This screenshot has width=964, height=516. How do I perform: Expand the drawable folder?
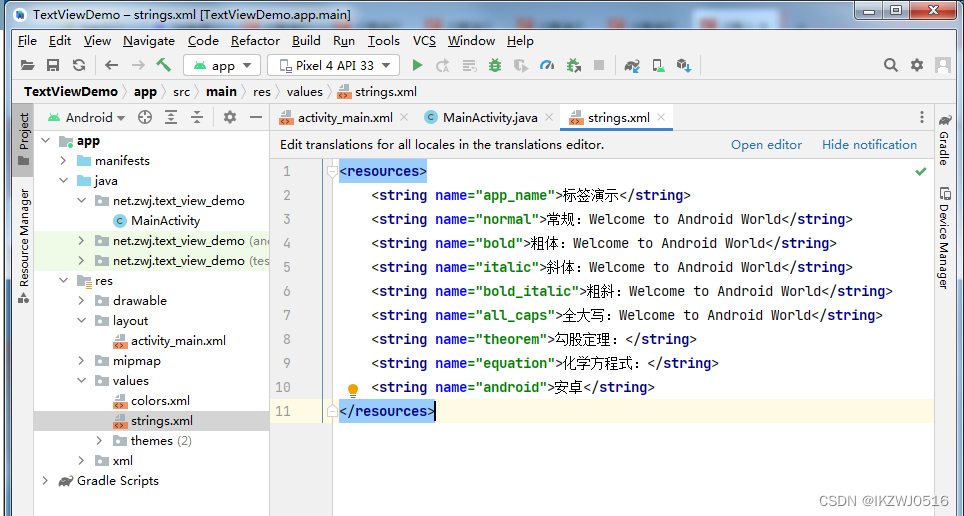[x=81, y=301]
